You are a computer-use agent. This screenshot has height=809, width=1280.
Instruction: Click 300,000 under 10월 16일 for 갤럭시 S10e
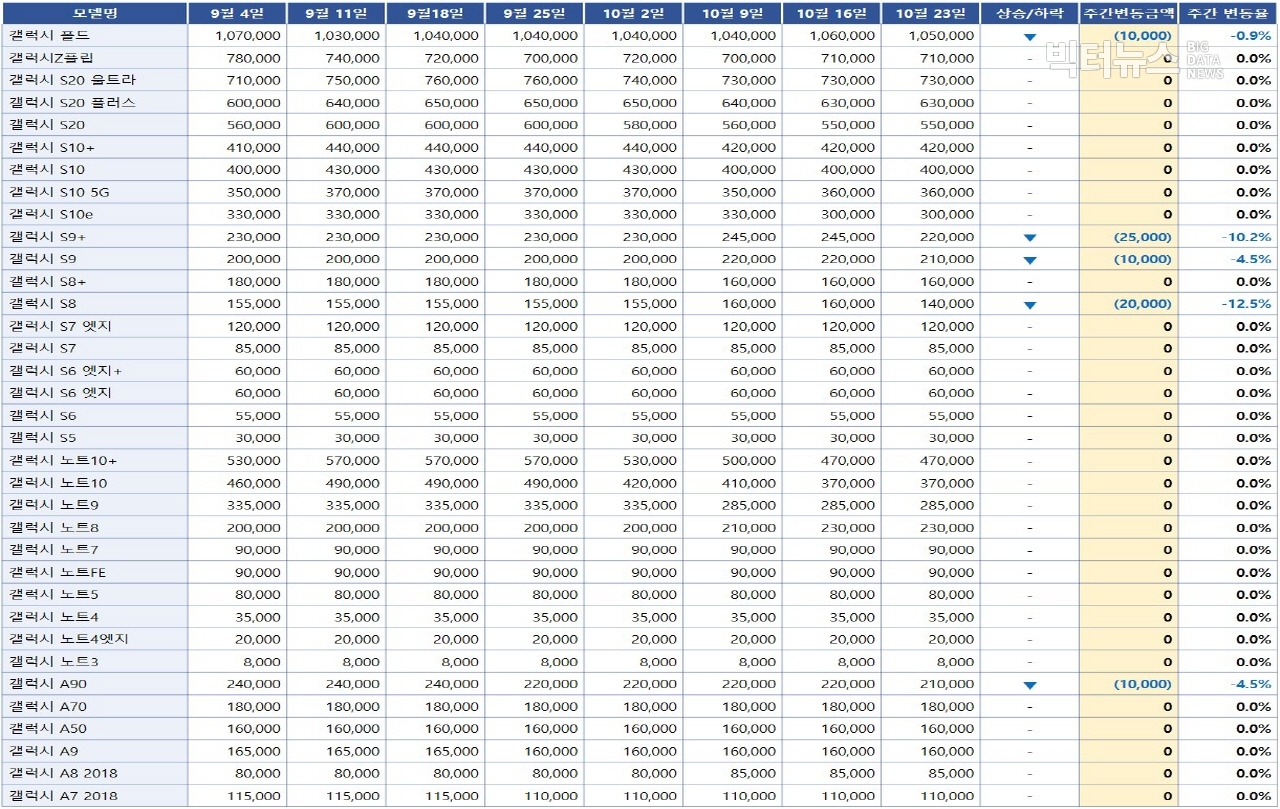click(x=848, y=215)
